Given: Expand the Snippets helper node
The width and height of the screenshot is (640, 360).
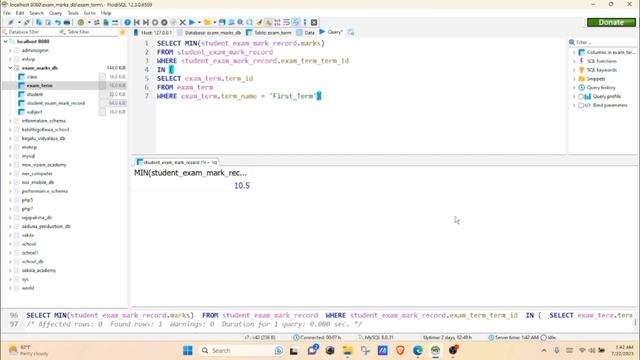Looking at the screenshot, I should coord(574,79).
